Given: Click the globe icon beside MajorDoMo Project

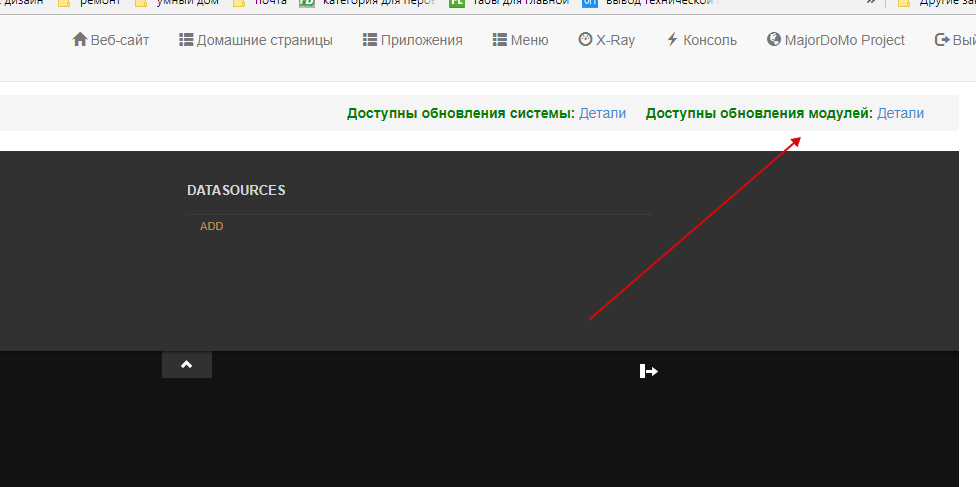Looking at the screenshot, I should point(774,39).
